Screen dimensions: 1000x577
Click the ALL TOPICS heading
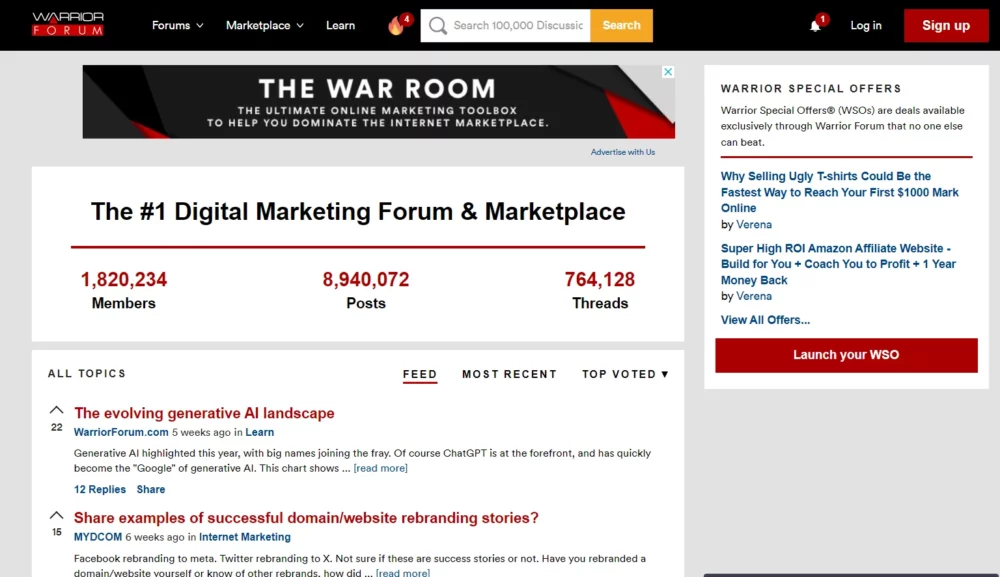87,374
